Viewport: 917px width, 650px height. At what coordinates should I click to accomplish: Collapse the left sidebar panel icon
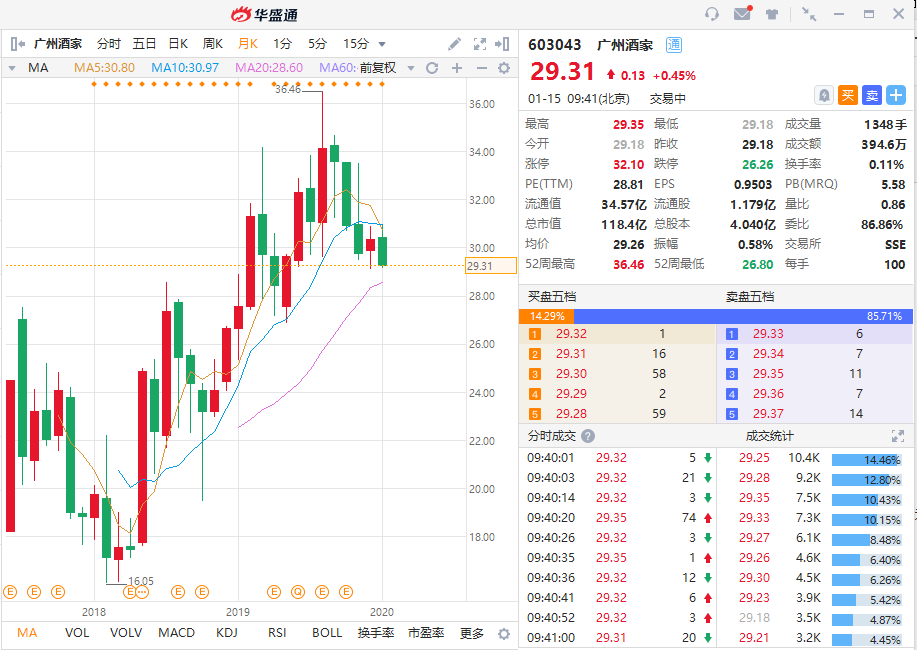pos(18,44)
